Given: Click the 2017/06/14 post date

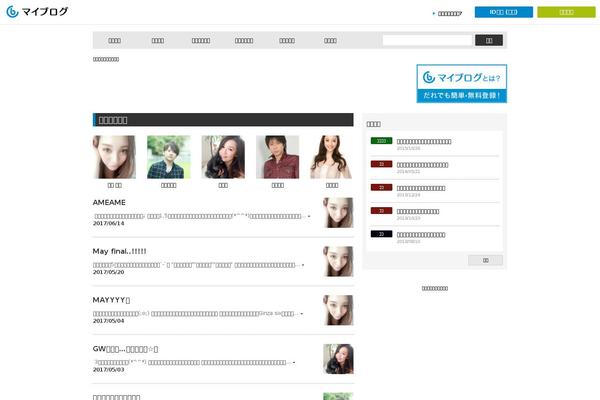Looking at the screenshot, I should 109,223.
